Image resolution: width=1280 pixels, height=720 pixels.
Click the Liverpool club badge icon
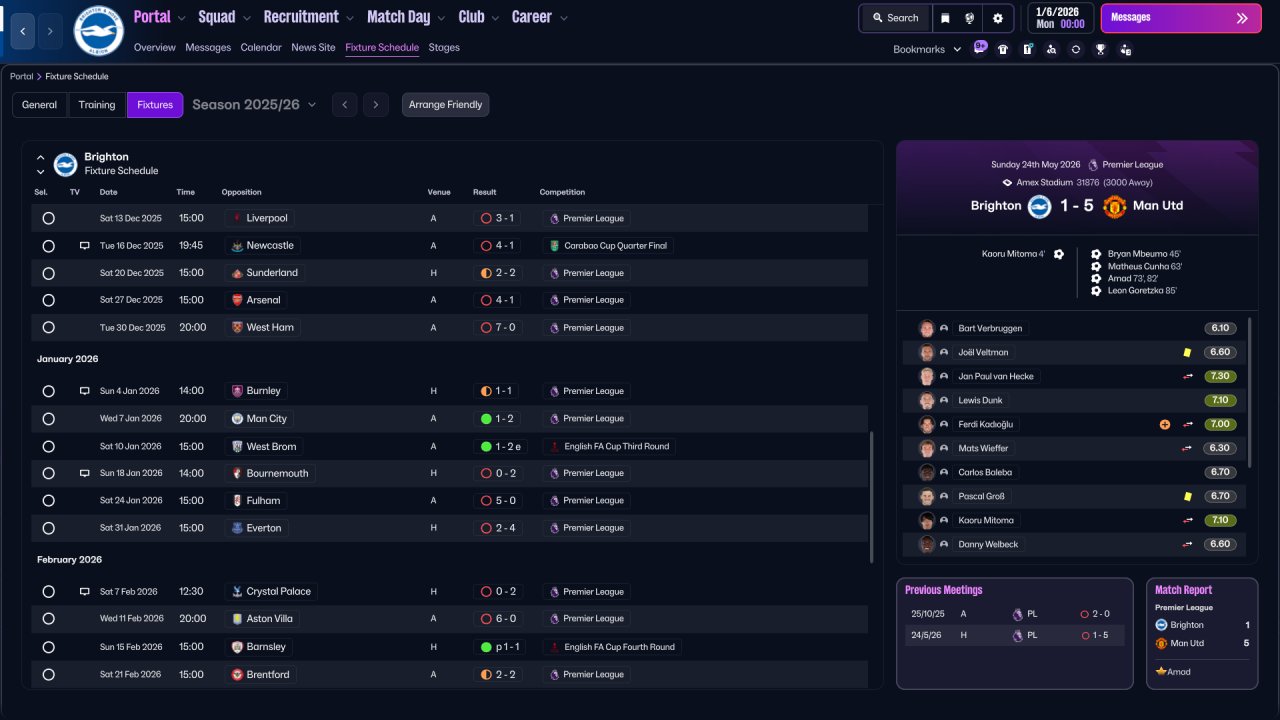[x=237, y=218]
